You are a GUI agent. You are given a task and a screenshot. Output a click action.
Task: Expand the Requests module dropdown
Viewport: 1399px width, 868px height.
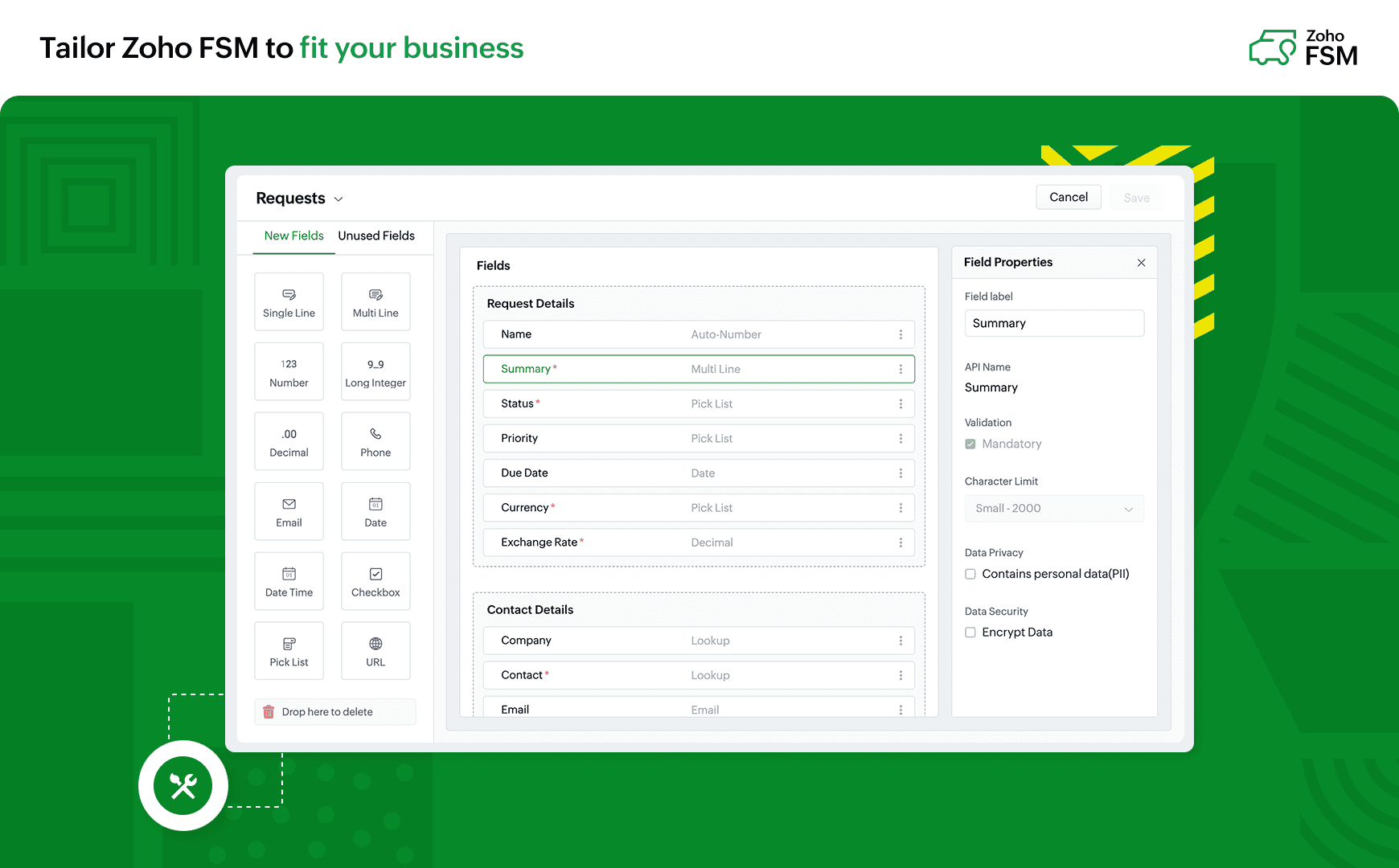coord(338,199)
